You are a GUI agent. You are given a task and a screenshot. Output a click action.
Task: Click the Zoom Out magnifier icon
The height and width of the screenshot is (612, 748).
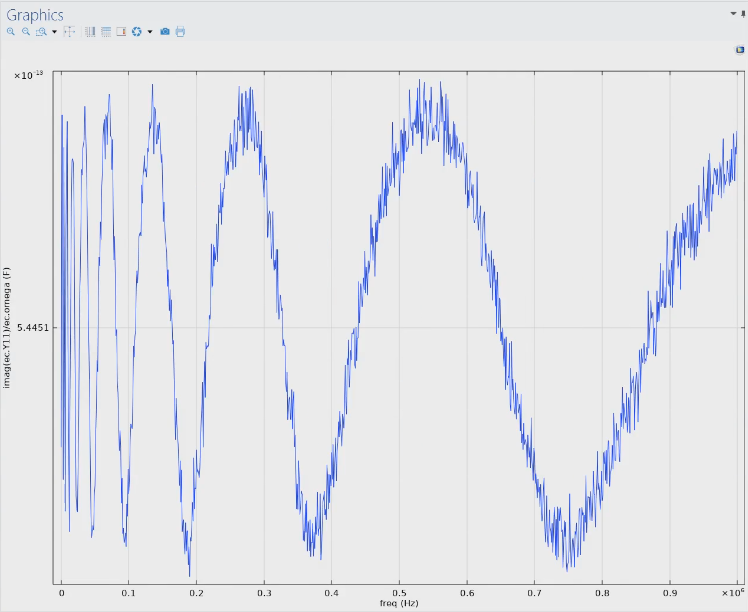[x=26, y=32]
